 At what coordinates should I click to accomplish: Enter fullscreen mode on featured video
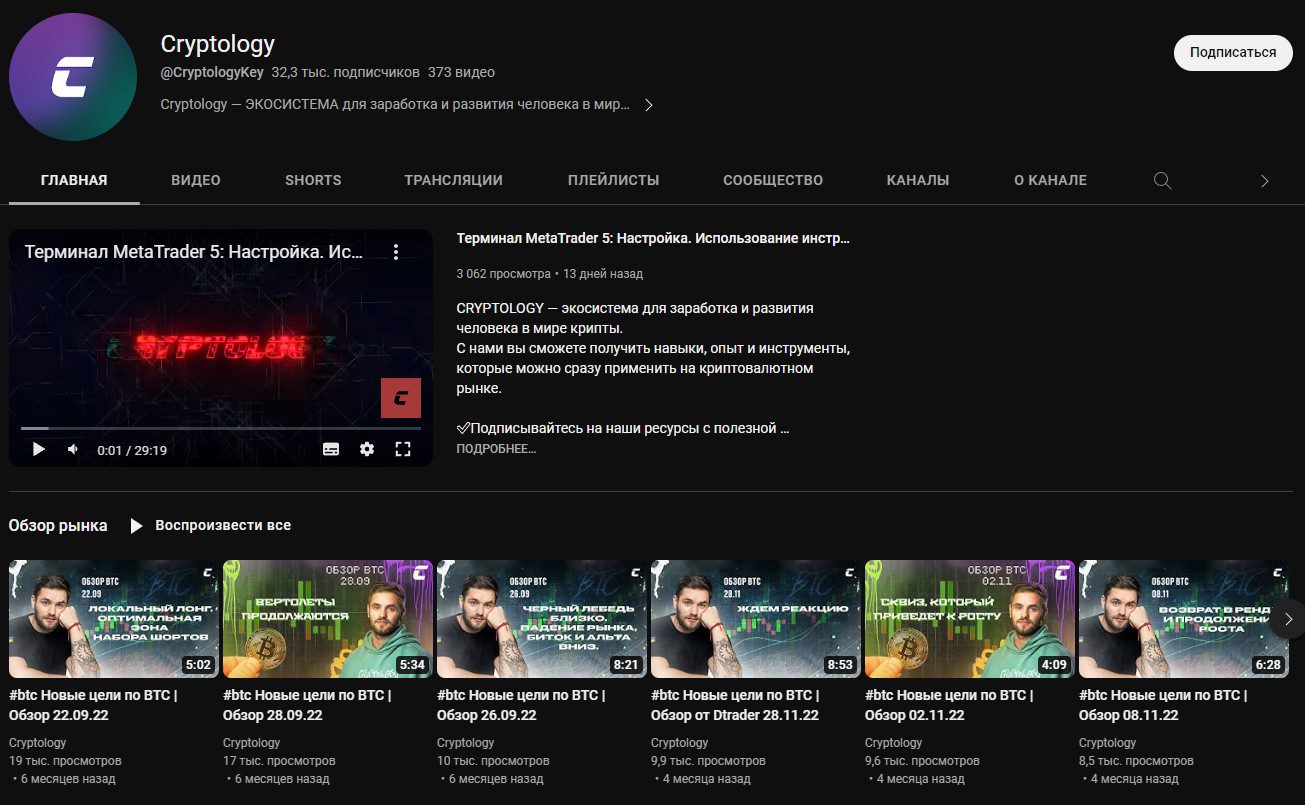(403, 450)
